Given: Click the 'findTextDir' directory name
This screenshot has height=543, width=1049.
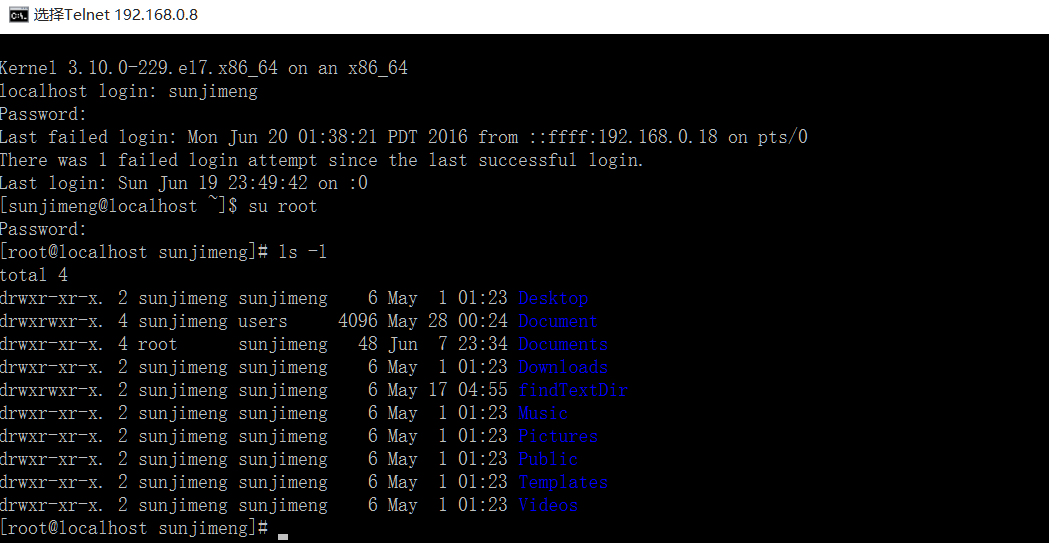Looking at the screenshot, I should pos(573,390).
